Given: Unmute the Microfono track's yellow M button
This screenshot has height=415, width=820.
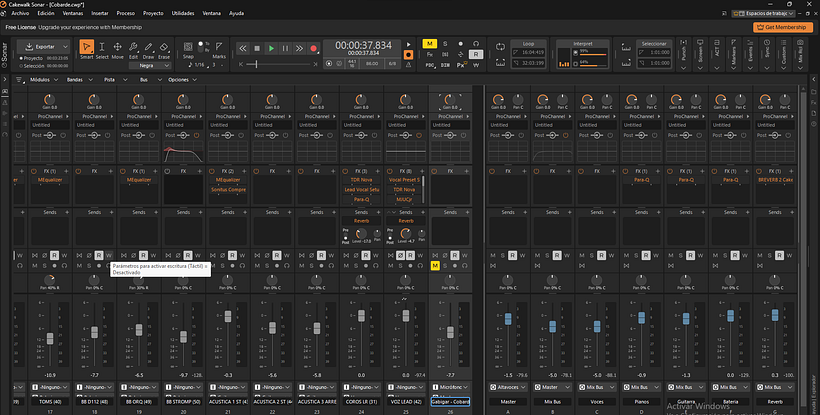Looking at the screenshot, I should tap(435, 266).
